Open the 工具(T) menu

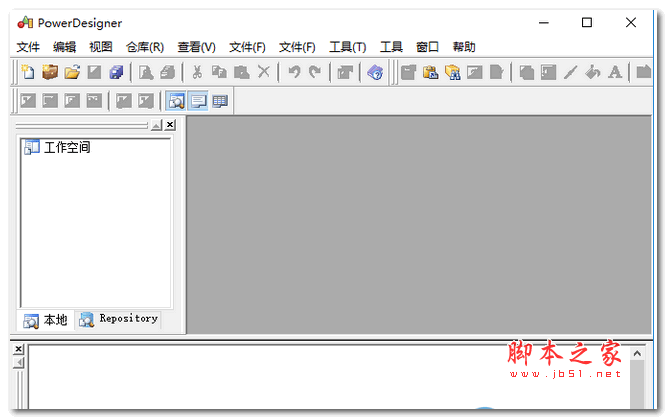click(x=347, y=47)
